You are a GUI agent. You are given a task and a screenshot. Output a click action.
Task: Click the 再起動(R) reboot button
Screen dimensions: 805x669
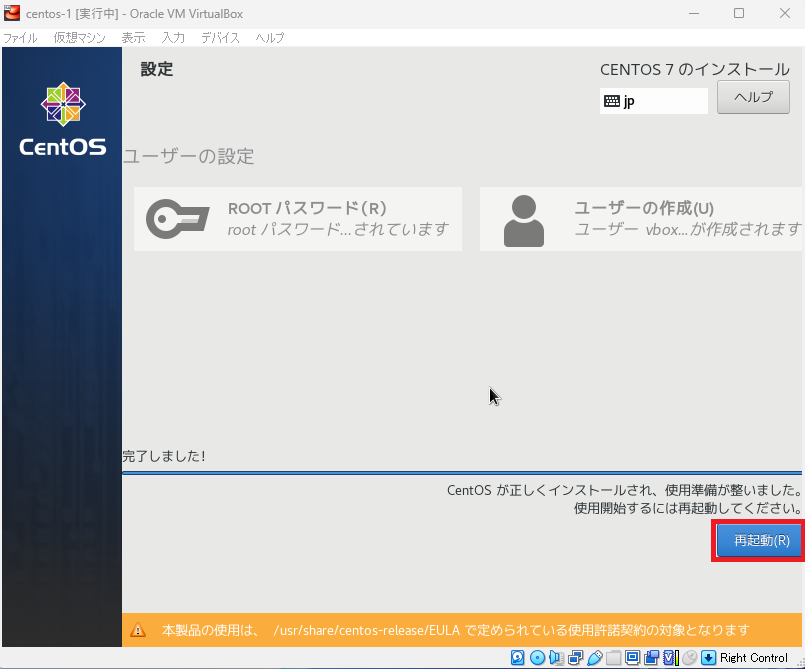[x=759, y=540]
